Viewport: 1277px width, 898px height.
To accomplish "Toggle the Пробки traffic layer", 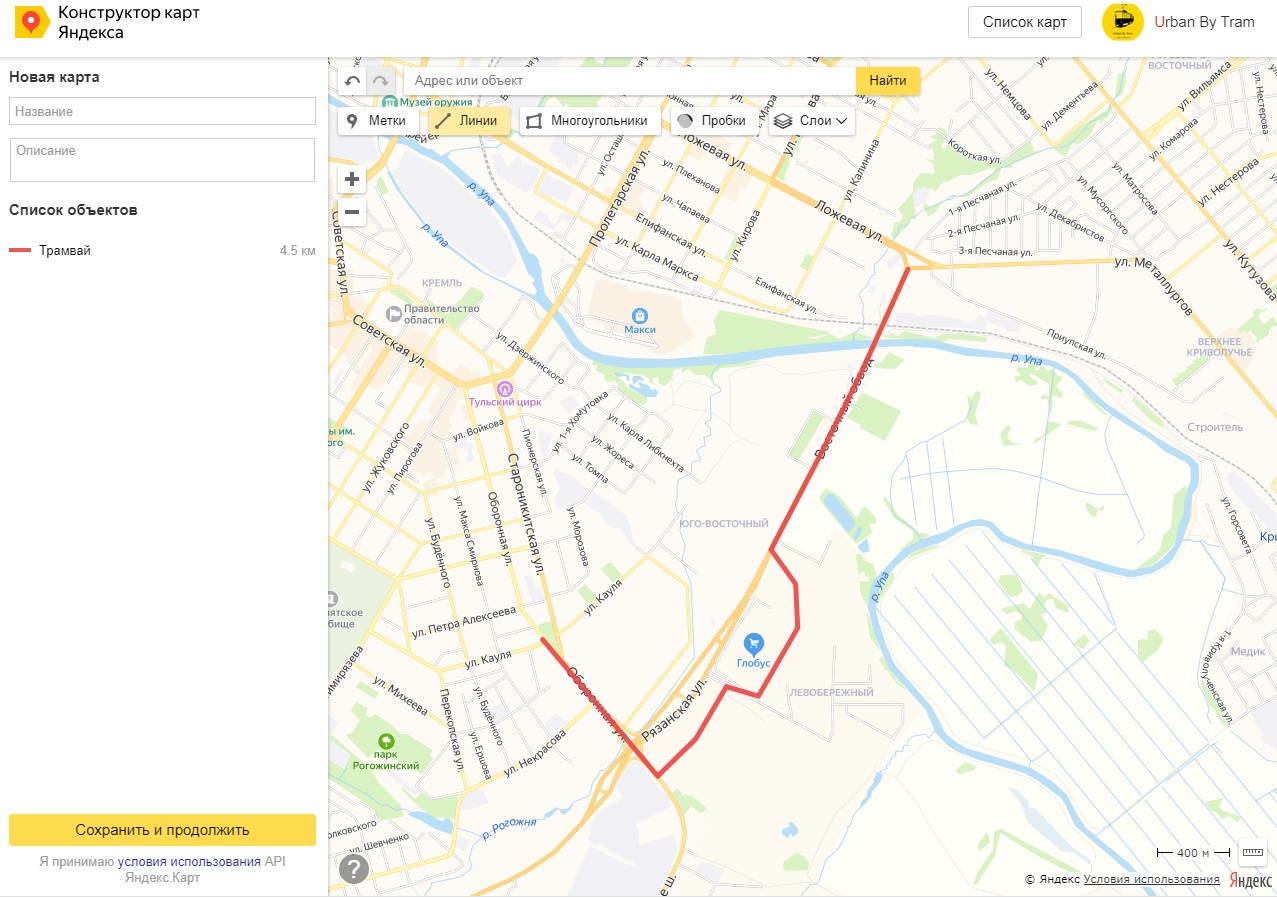I will click(x=712, y=121).
